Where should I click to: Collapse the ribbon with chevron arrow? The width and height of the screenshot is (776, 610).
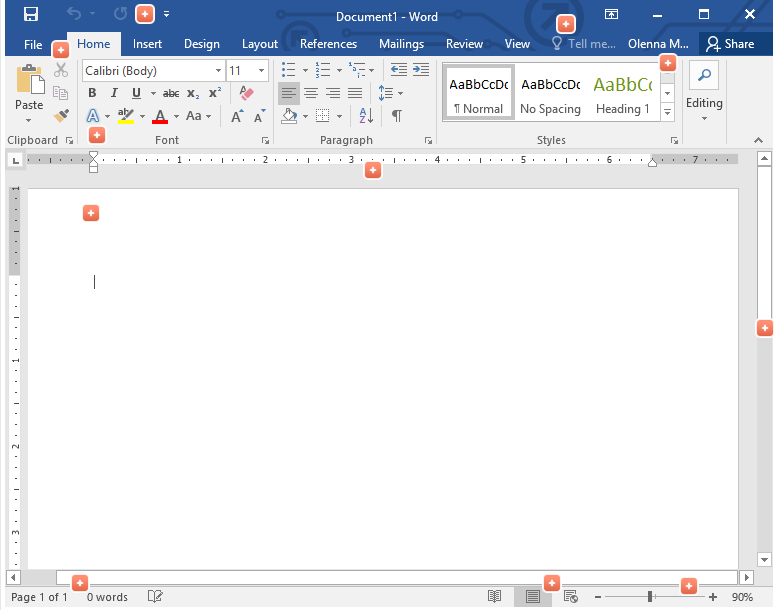pyautogui.click(x=758, y=141)
